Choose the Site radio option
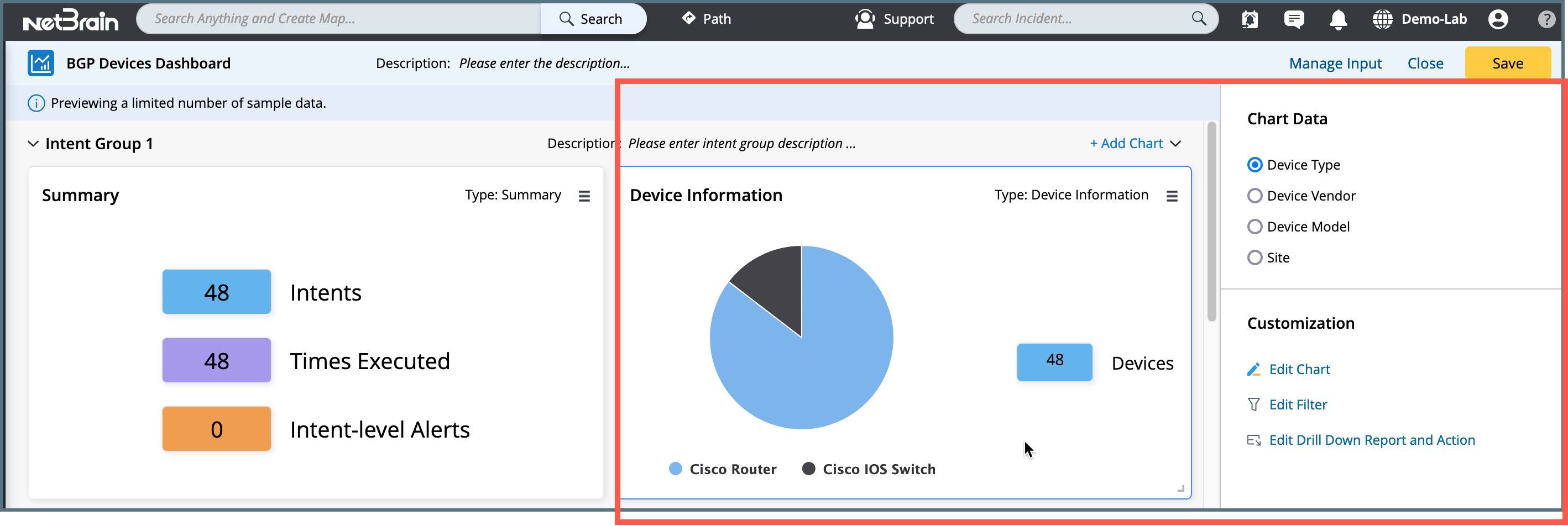 click(1255, 258)
